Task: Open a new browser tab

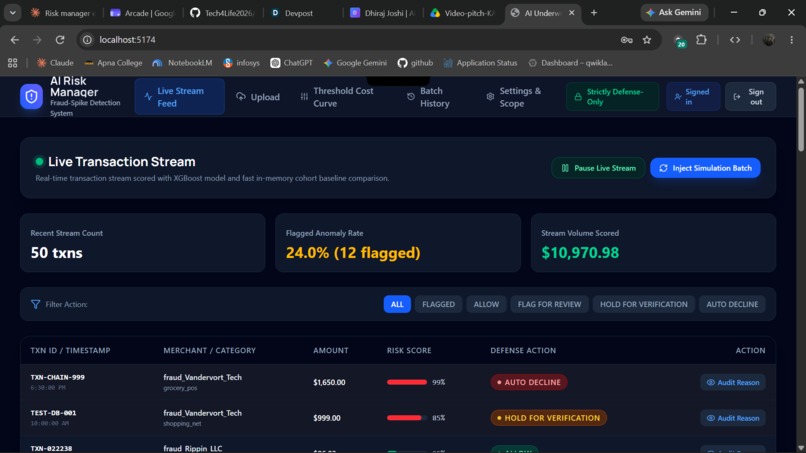Action: pyautogui.click(x=594, y=12)
